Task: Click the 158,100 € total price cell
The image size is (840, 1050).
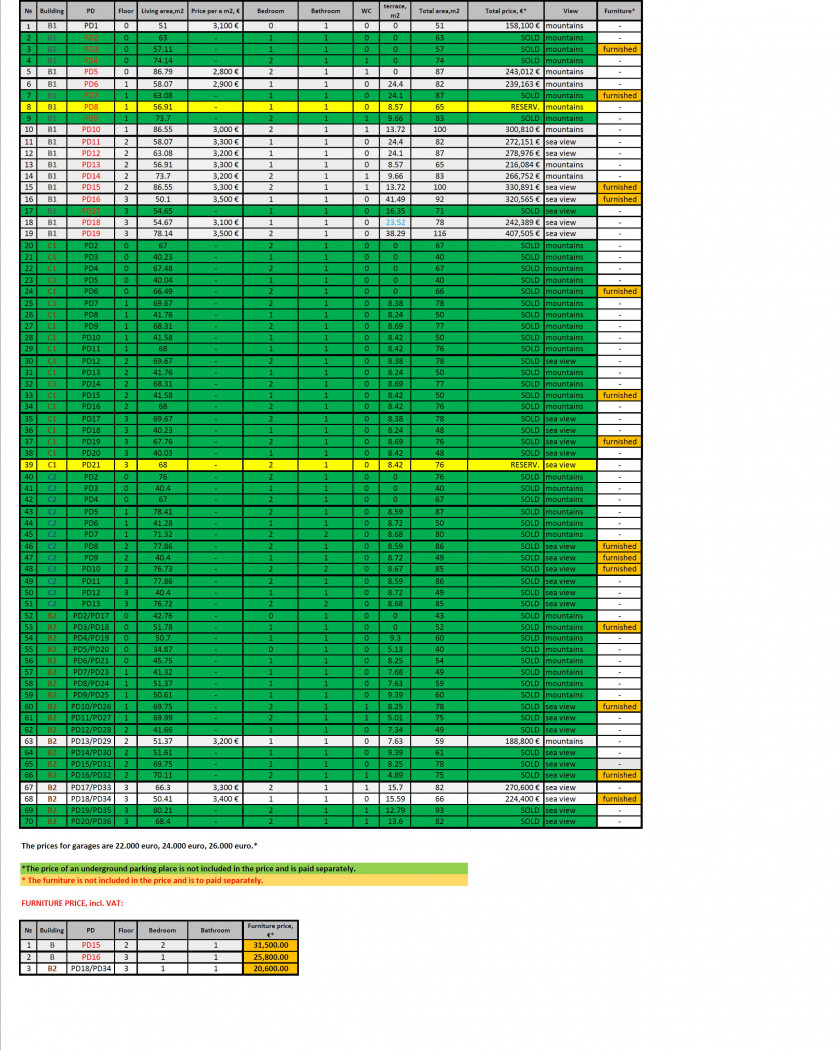Action: (x=505, y=26)
